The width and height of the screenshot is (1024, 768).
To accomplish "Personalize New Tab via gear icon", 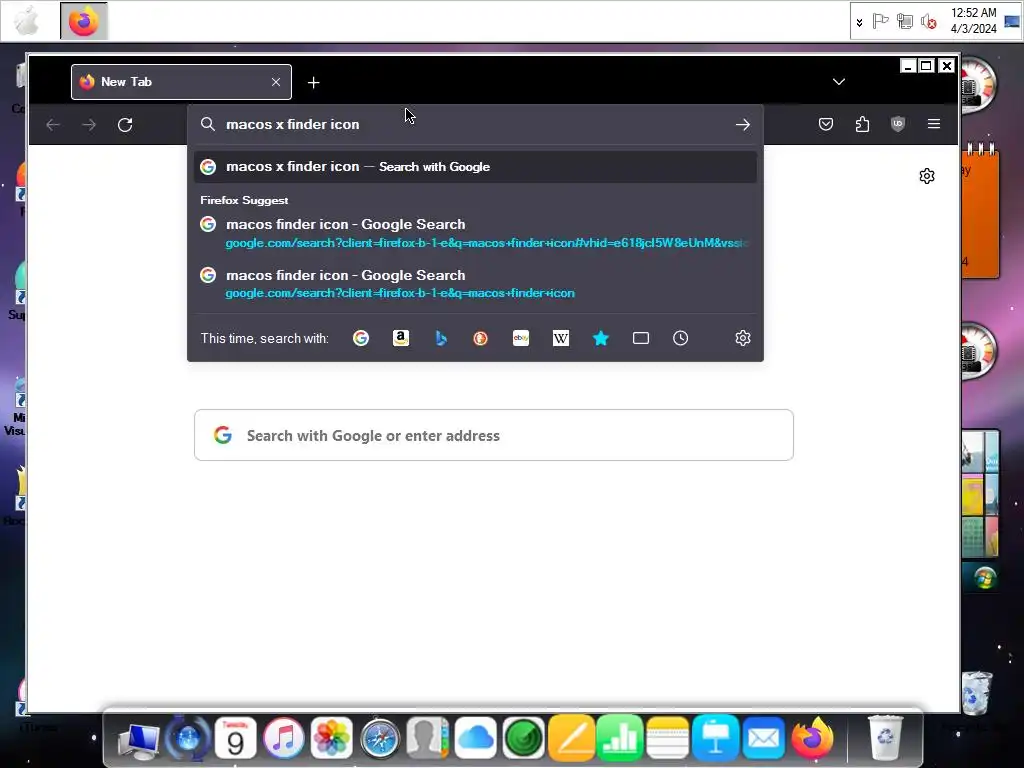I will coord(927,176).
